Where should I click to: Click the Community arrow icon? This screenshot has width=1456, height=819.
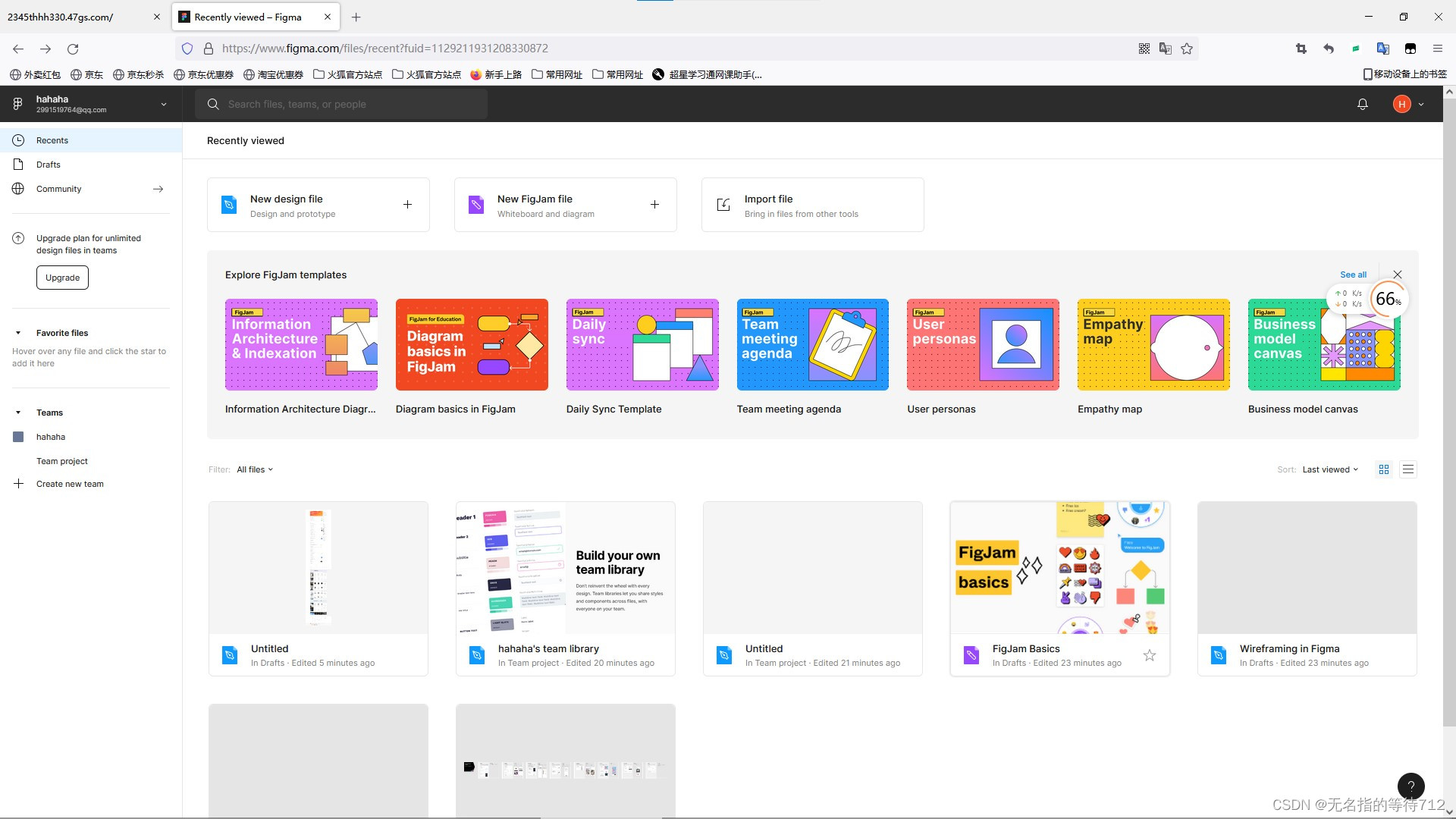coord(158,189)
